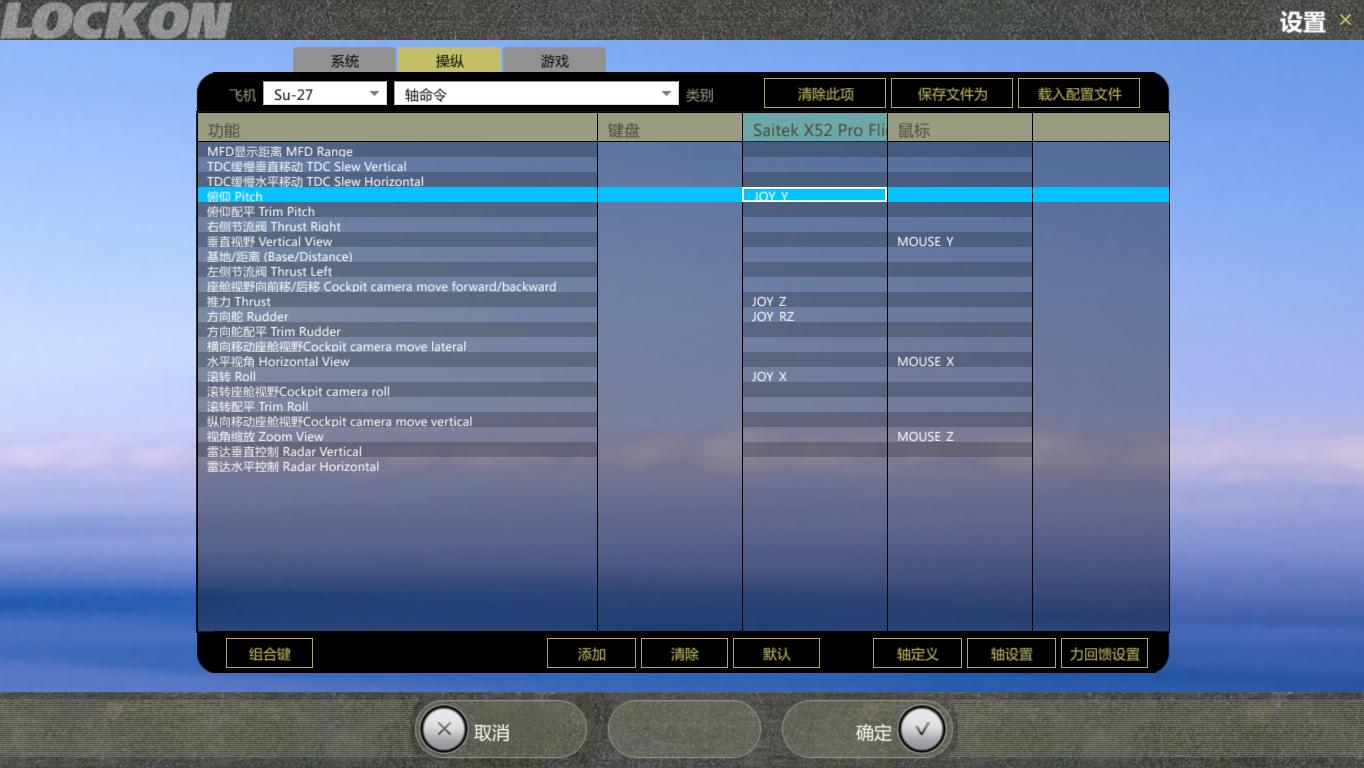Select the JOY_Y binding cell for Pitch
This screenshot has height=768, width=1364.
[x=814, y=195]
